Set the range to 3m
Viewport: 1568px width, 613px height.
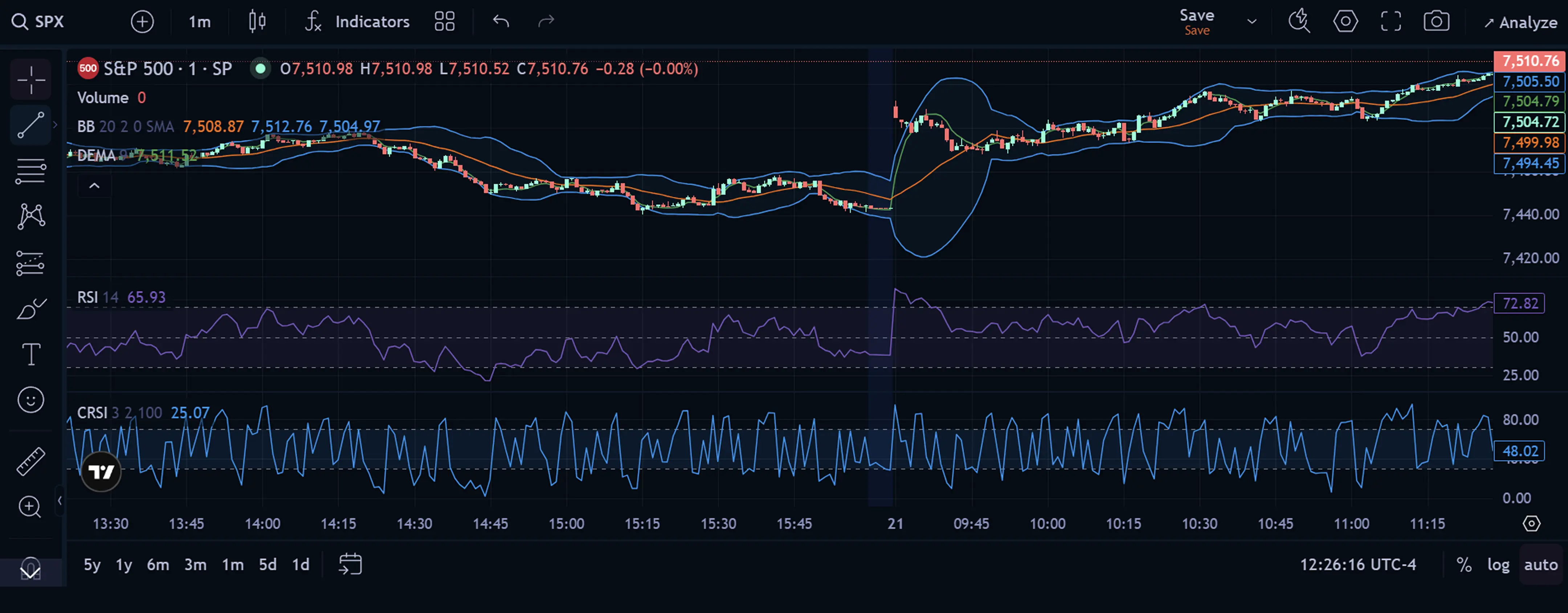coord(195,565)
